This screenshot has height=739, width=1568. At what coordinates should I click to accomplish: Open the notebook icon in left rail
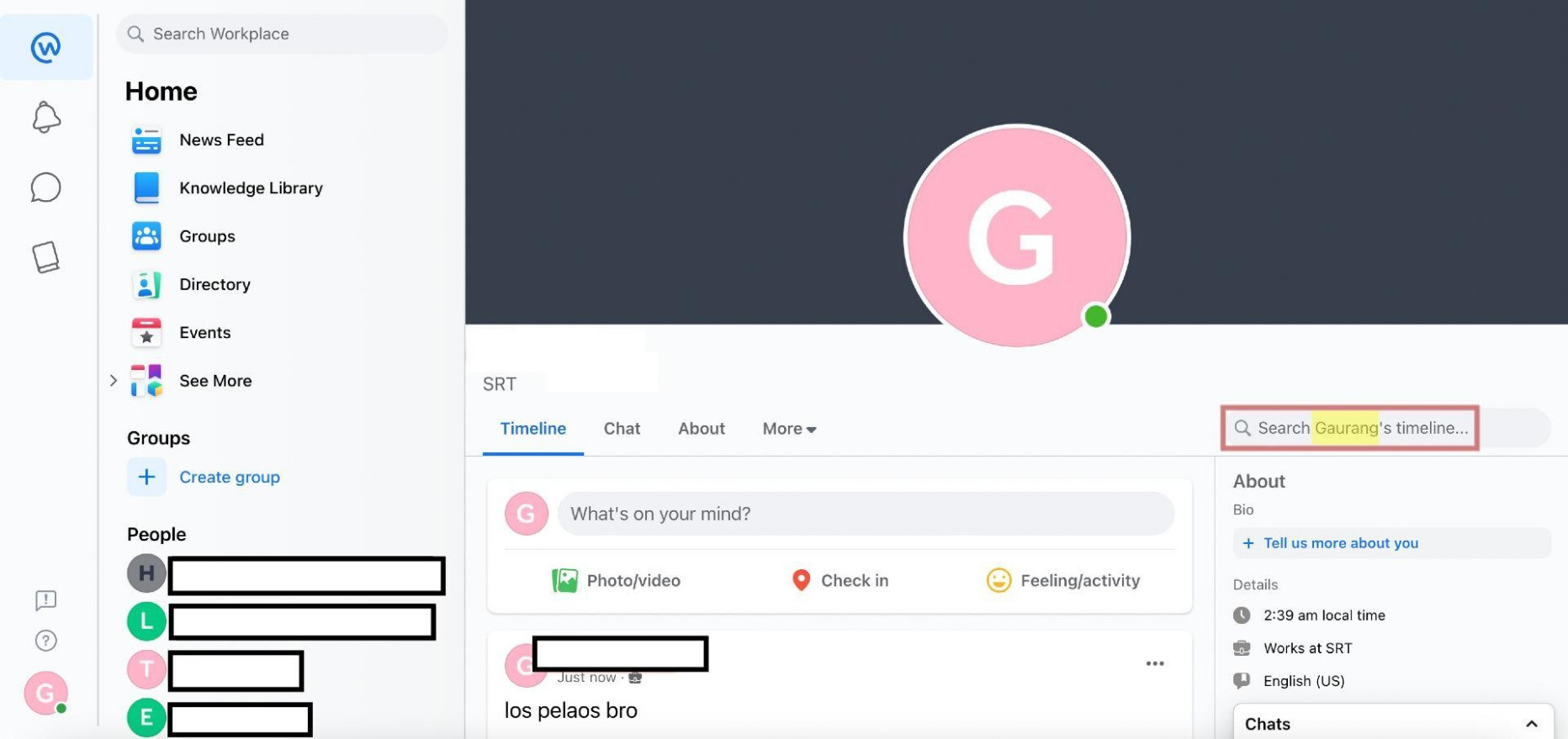click(x=45, y=257)
